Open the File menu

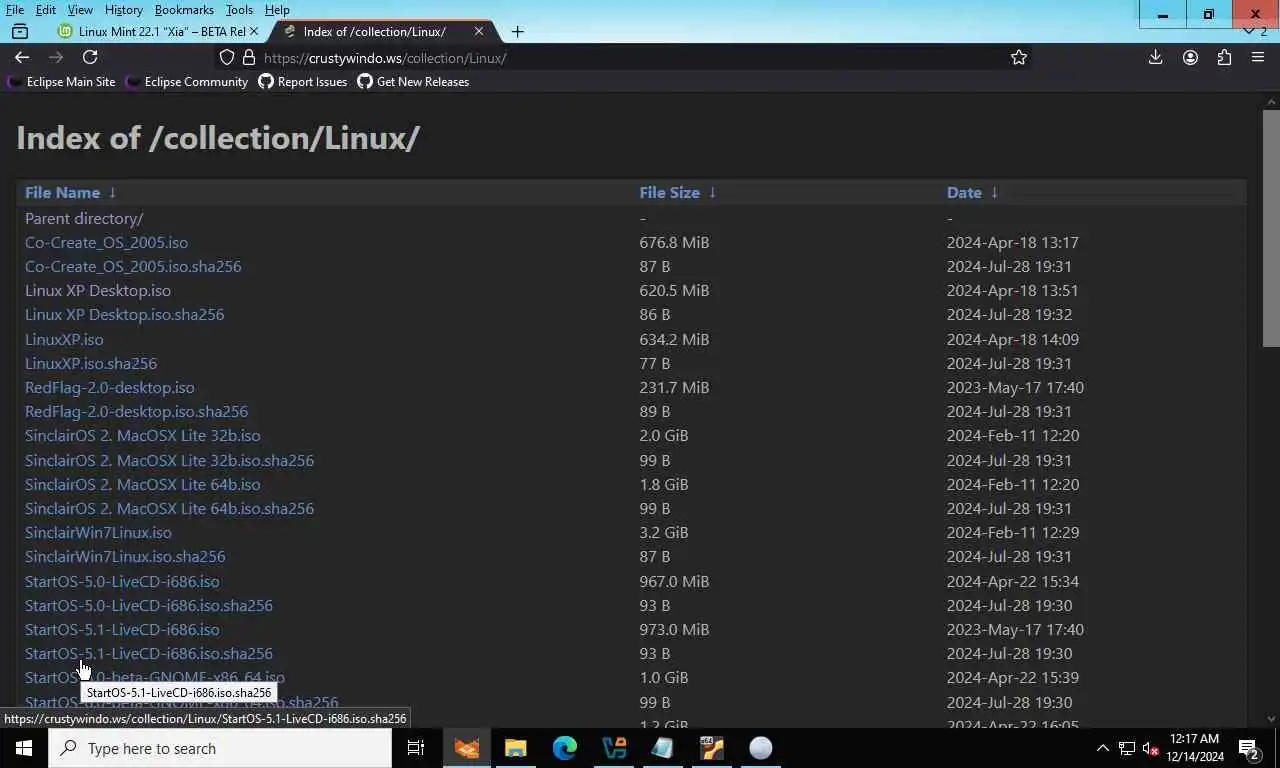click(15, 10)
